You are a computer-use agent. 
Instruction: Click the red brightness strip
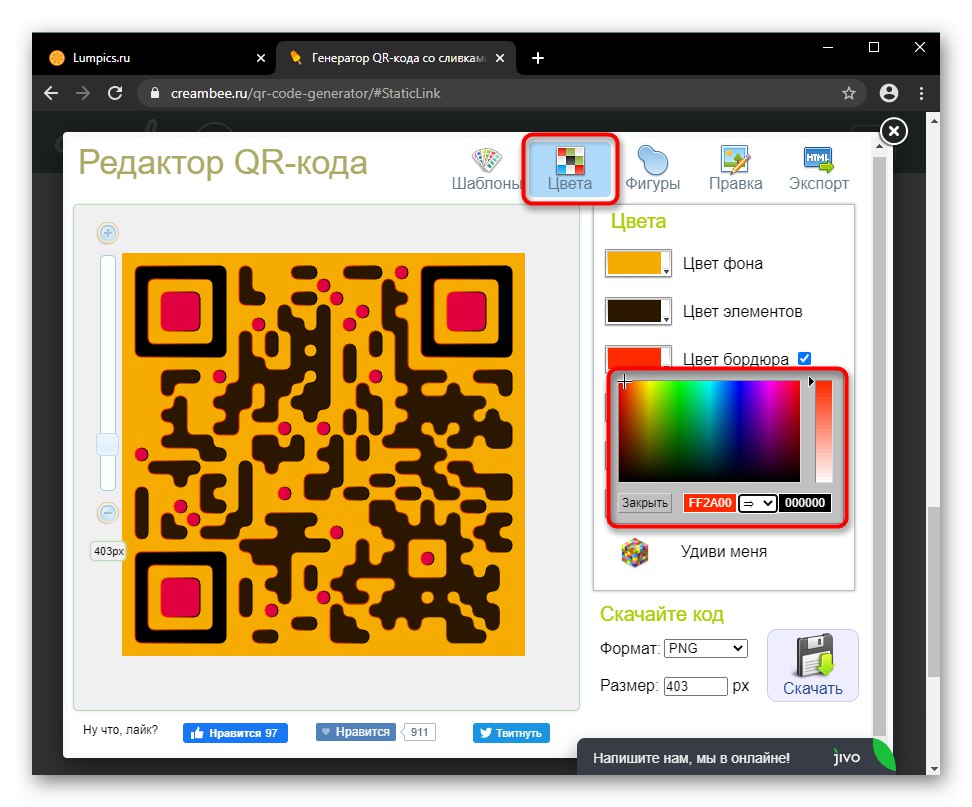824,431
